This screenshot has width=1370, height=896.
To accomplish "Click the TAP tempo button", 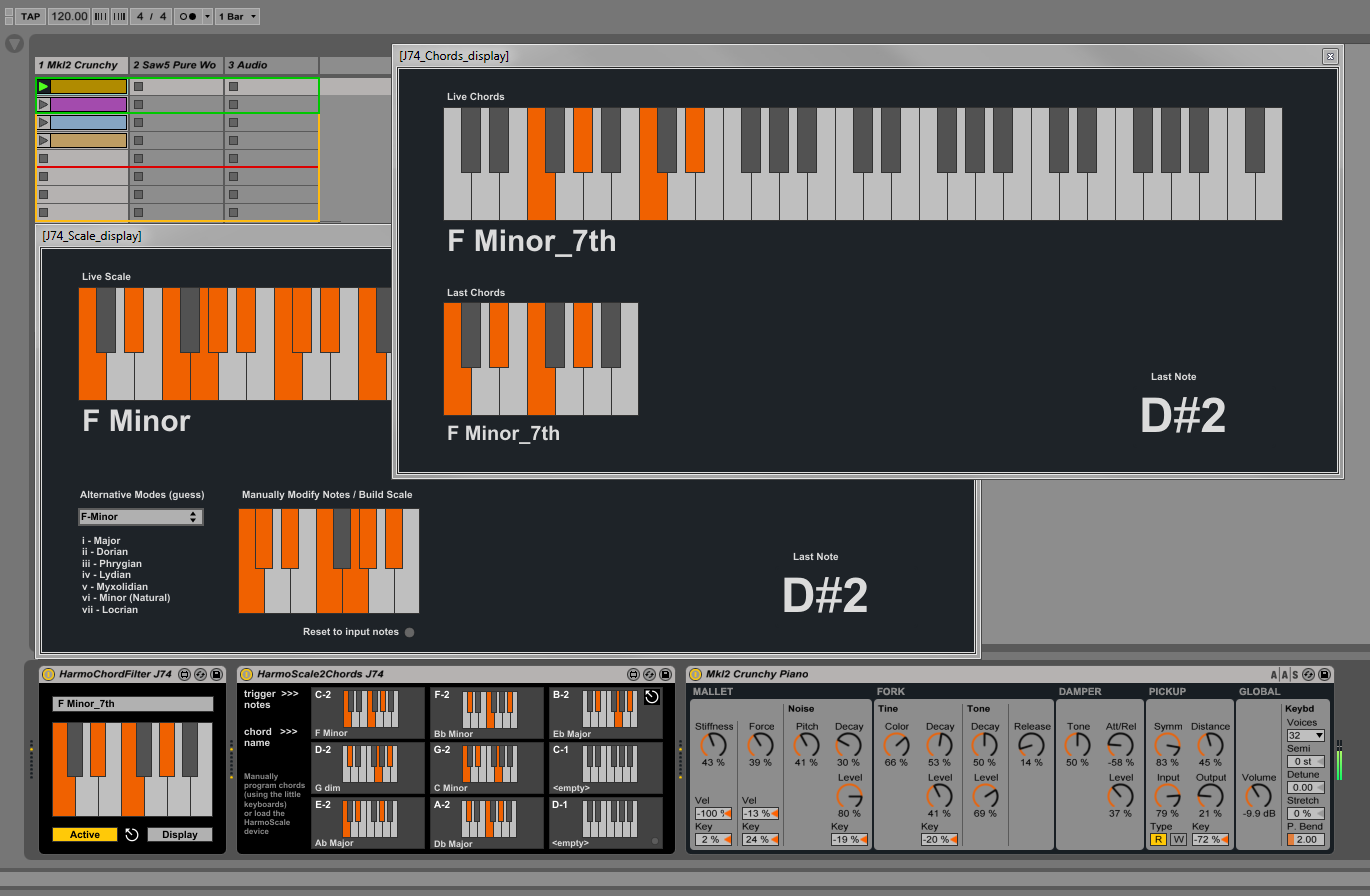I will (x=31, y=16).
